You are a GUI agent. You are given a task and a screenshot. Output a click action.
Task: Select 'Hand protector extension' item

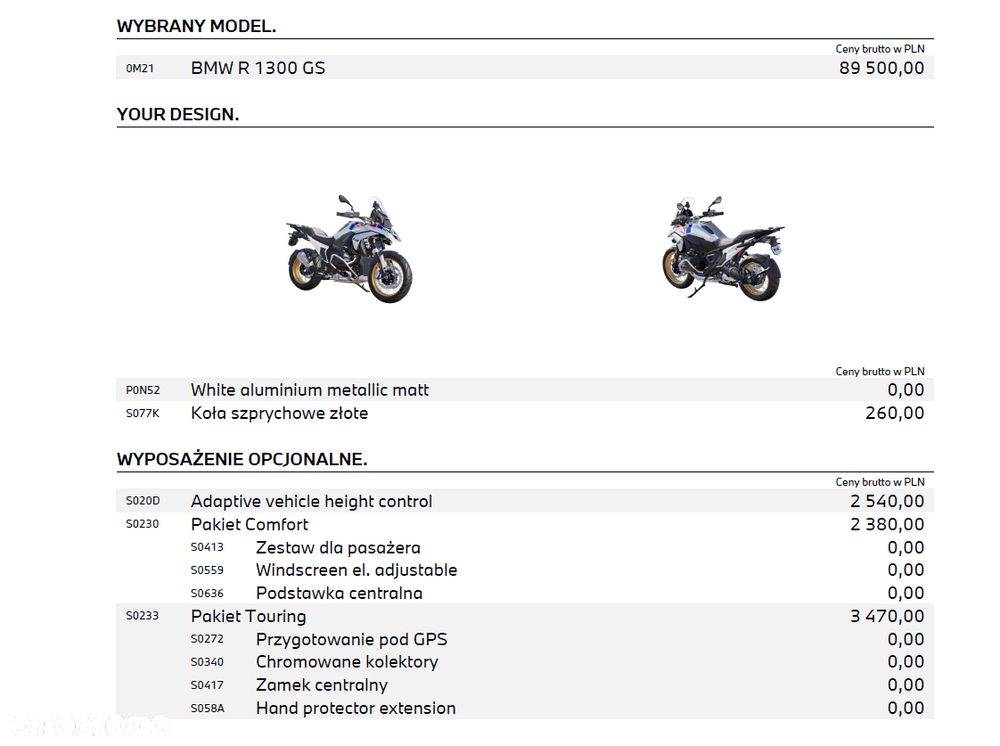point(356,708)
